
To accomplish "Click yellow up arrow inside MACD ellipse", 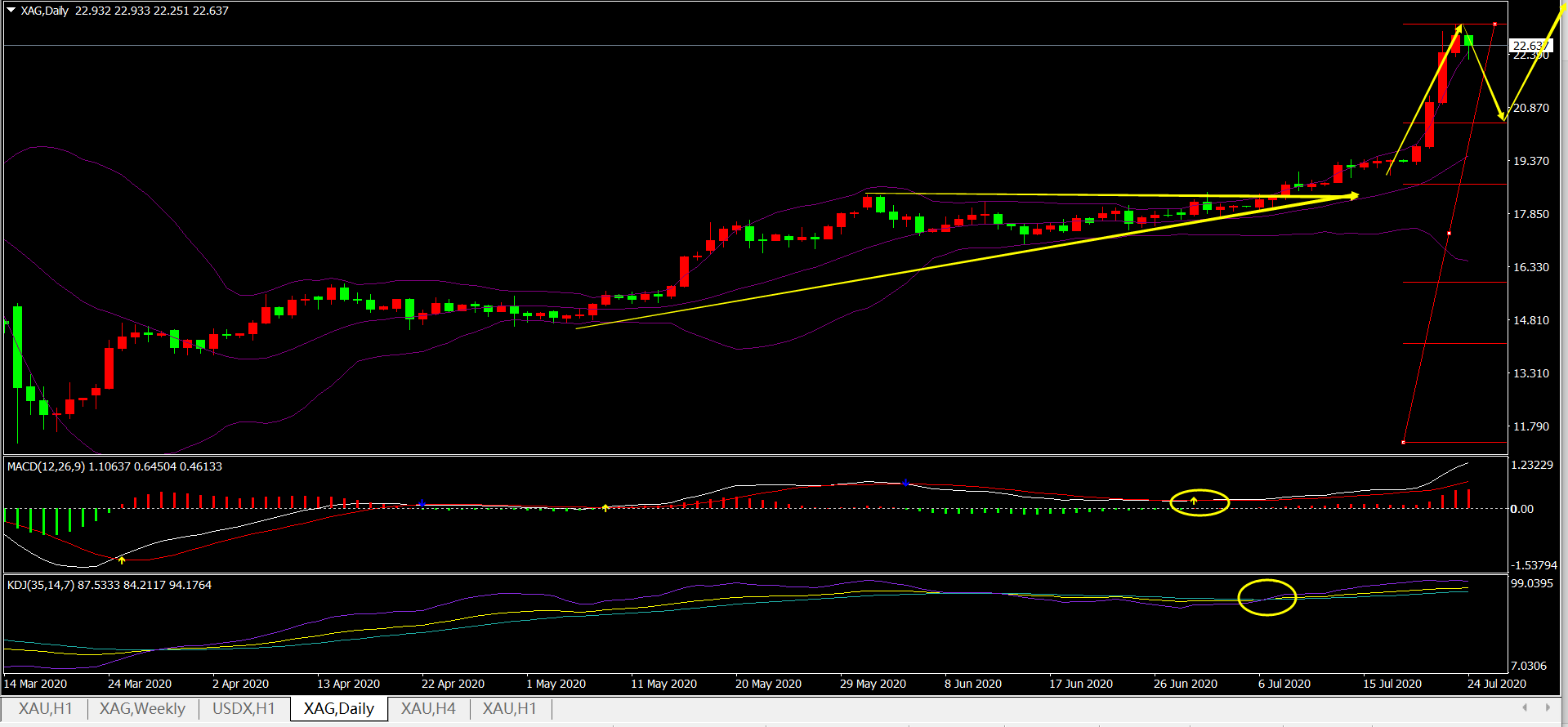I will pyautogui.click(x=1194, y=500).
